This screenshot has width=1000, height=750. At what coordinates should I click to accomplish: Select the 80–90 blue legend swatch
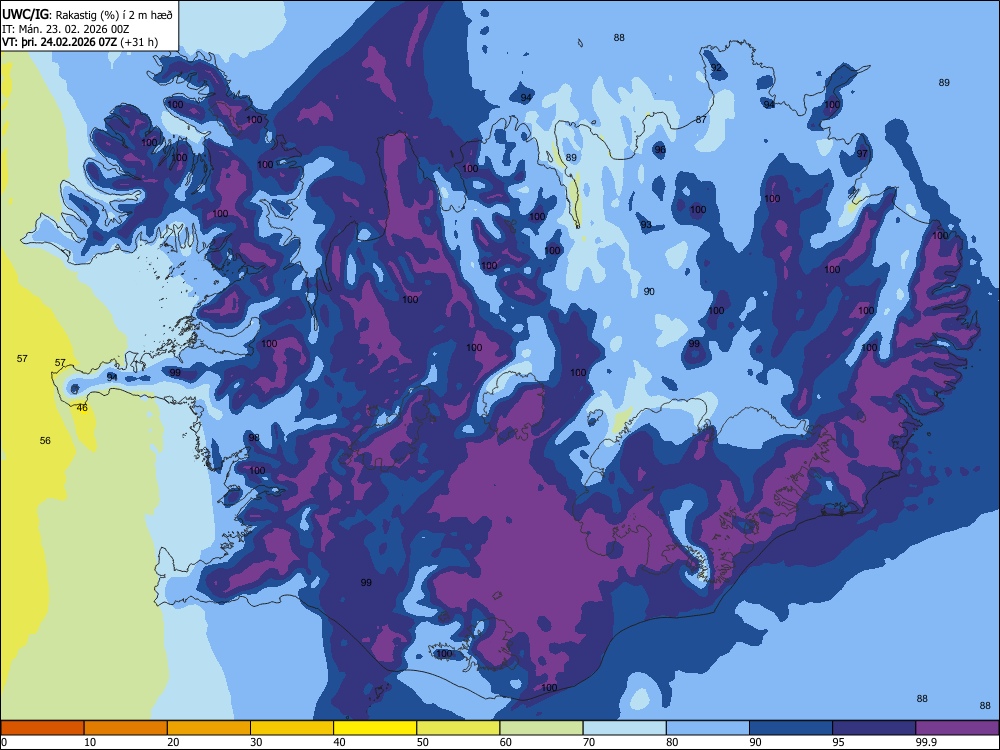[708, 728]
